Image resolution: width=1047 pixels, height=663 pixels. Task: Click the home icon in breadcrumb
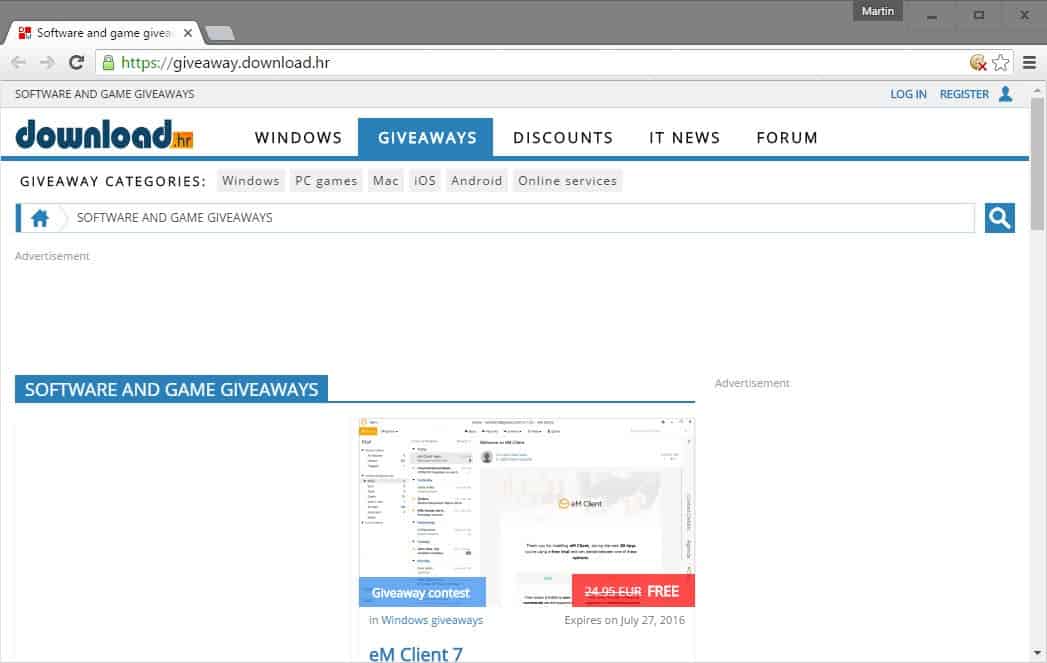[x=40, y=218]
